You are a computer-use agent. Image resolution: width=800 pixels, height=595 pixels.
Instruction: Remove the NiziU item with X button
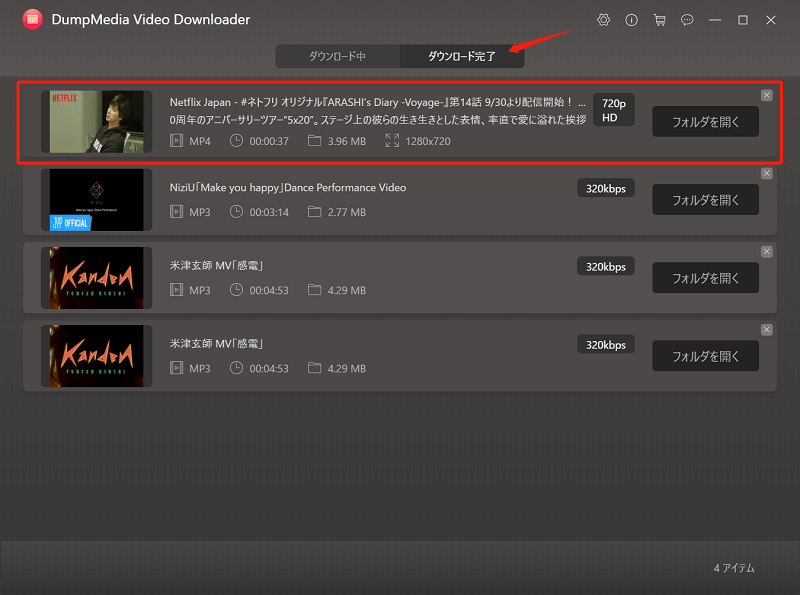tap(766, 173)
